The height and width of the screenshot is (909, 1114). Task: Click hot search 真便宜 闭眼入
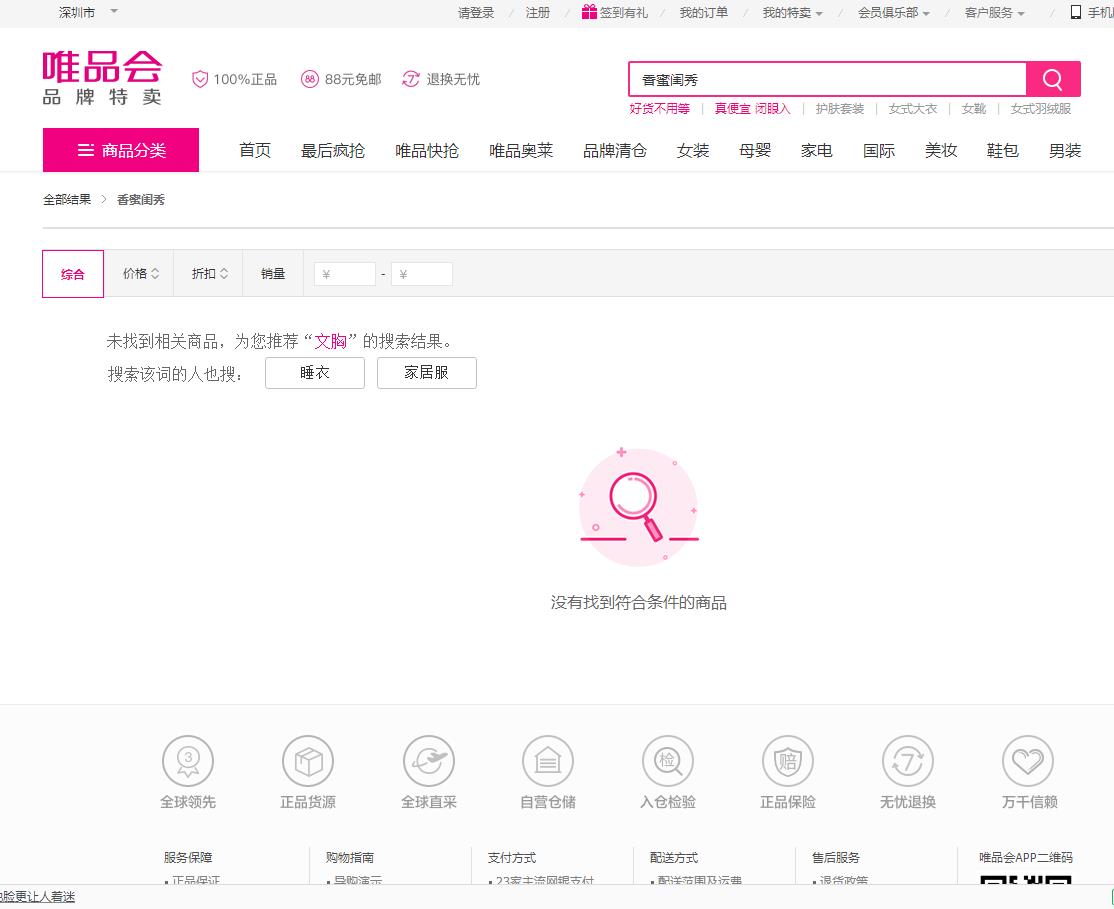[x=752, y=109]
